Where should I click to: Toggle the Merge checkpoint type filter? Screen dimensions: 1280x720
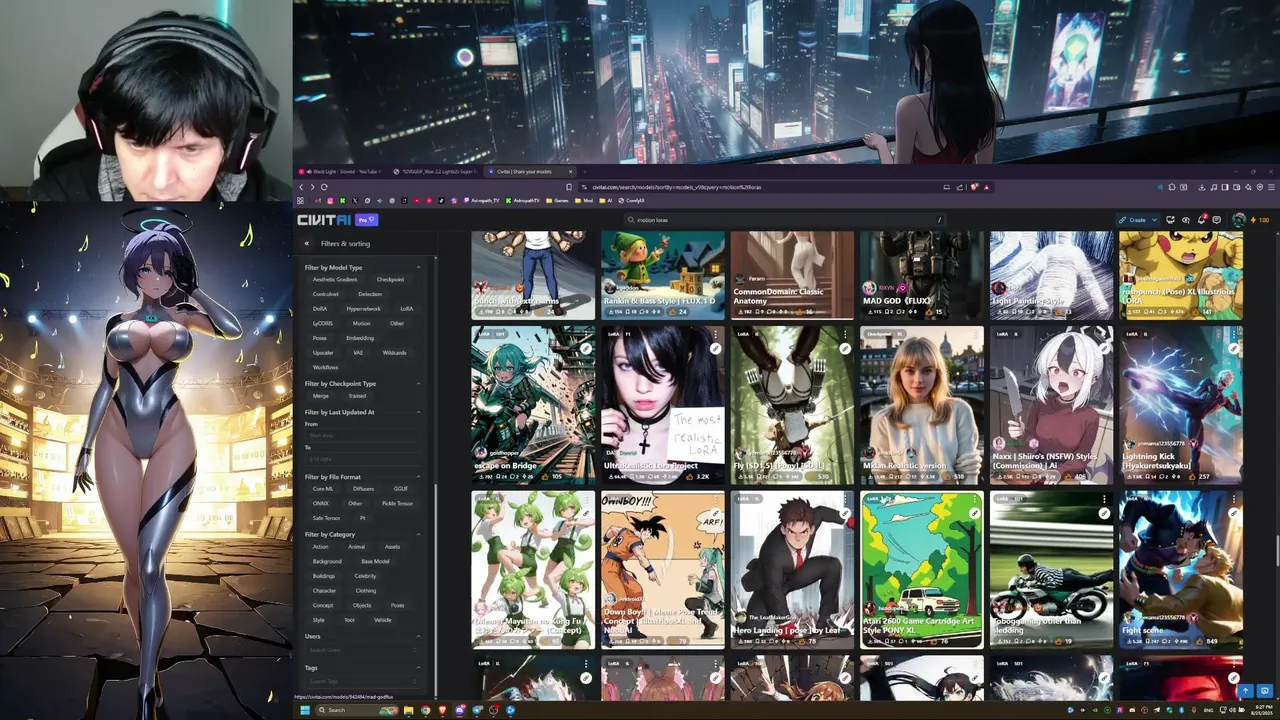point(321,396)
